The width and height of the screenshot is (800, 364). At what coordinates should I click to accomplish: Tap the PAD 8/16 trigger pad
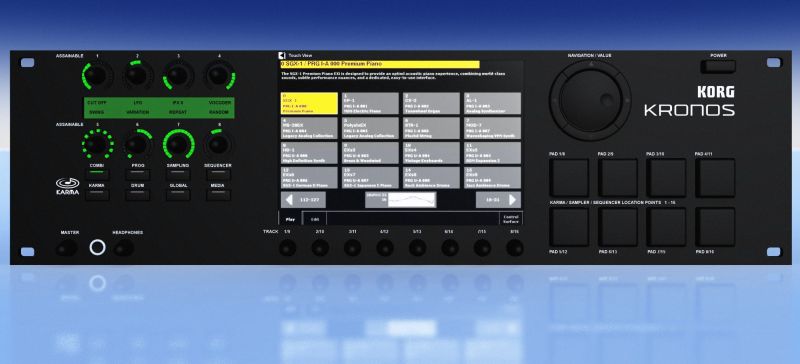[715, 227]
